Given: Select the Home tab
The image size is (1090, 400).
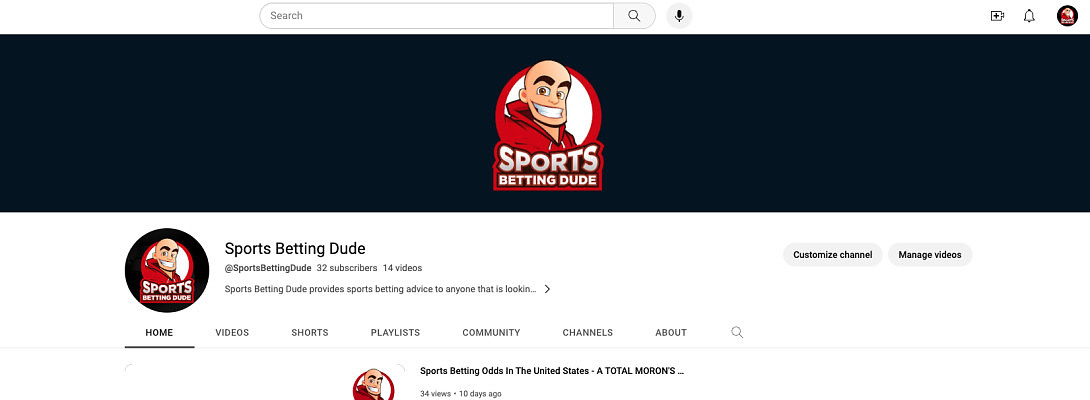Looking at the screenshot, I should coord(159,333).
